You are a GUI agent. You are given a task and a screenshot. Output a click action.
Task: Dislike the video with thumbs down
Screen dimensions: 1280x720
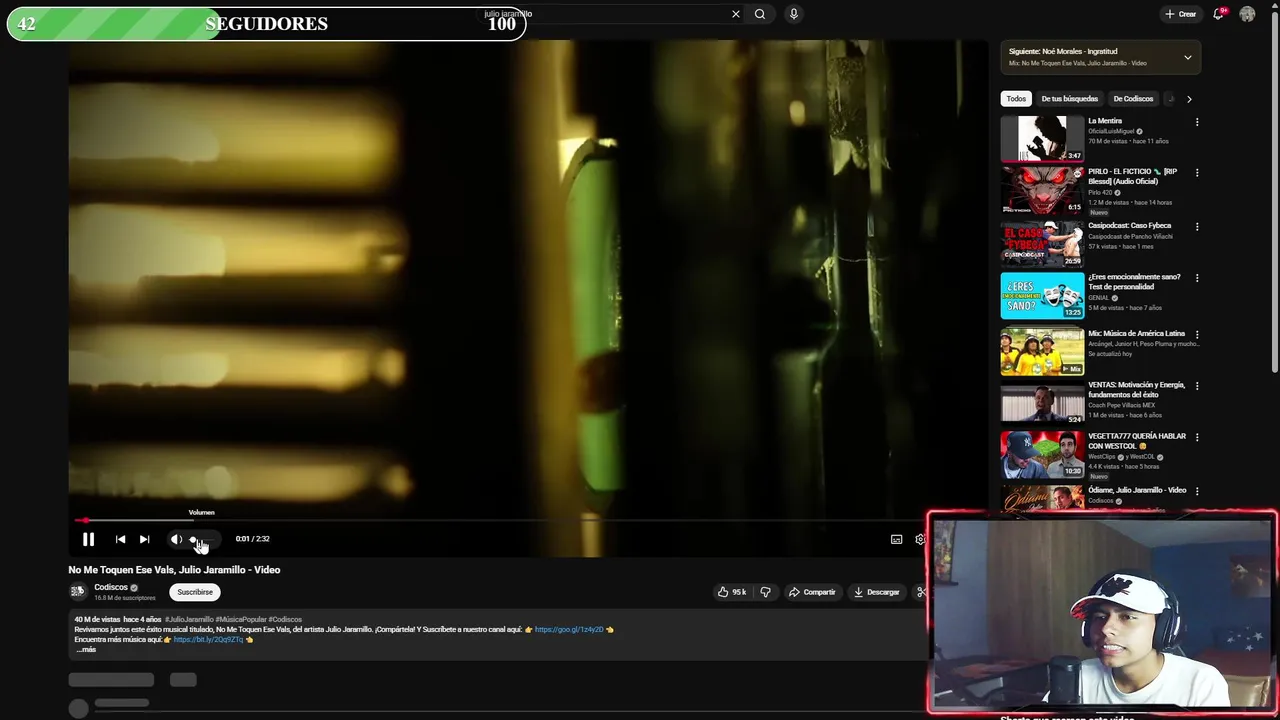765,592
